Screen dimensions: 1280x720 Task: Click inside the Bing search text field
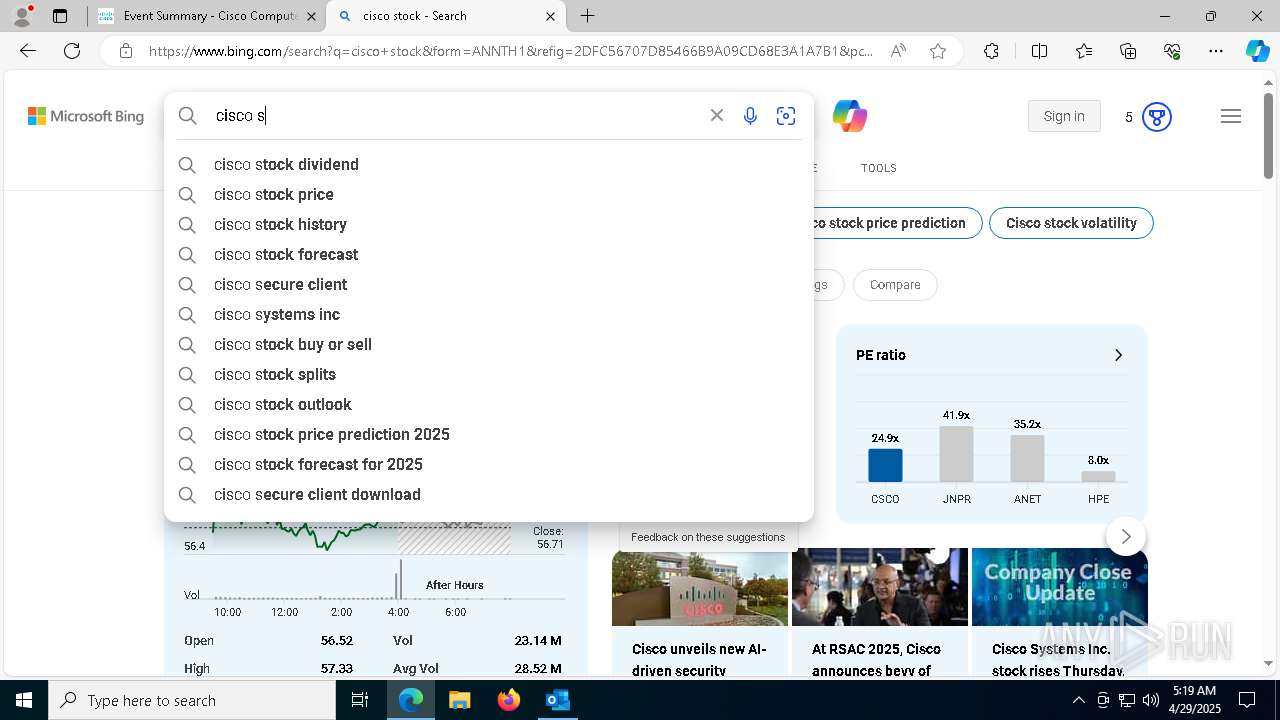coord(455,116)
